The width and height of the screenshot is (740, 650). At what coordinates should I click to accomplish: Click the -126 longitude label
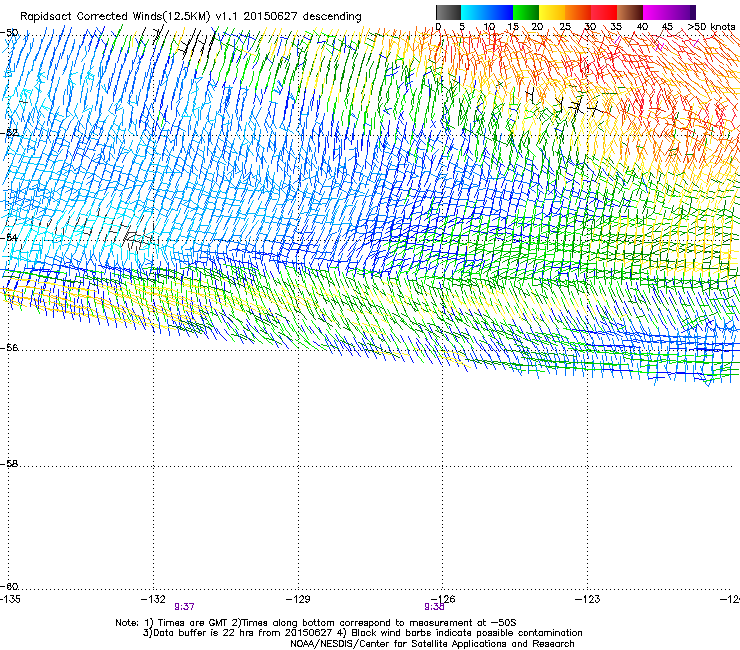pos(443,599)
